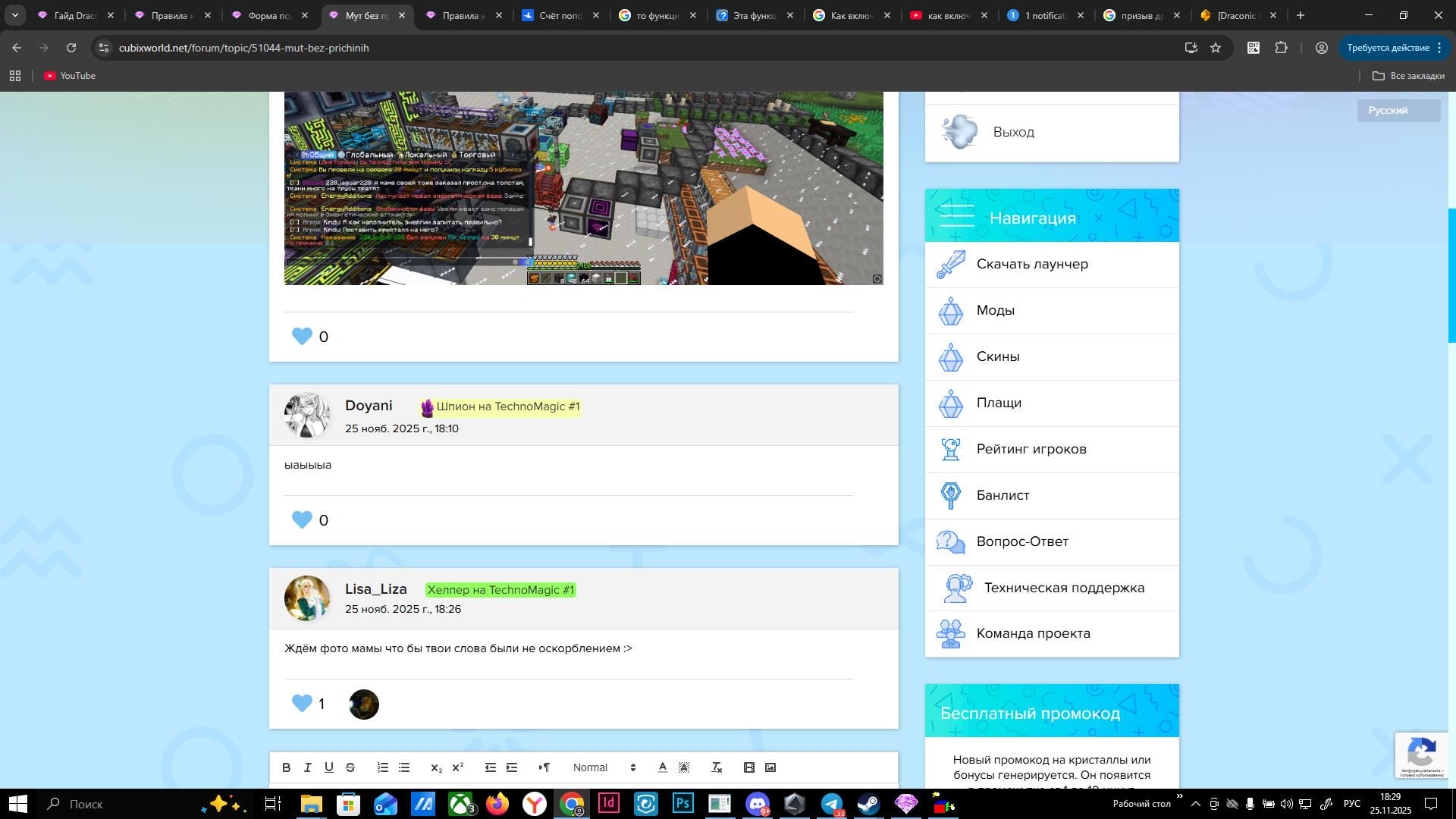Toggle italic formatting in the reply editor
Image resolution: width=1456 pixels, height=819 pixels.
(307, 767)
